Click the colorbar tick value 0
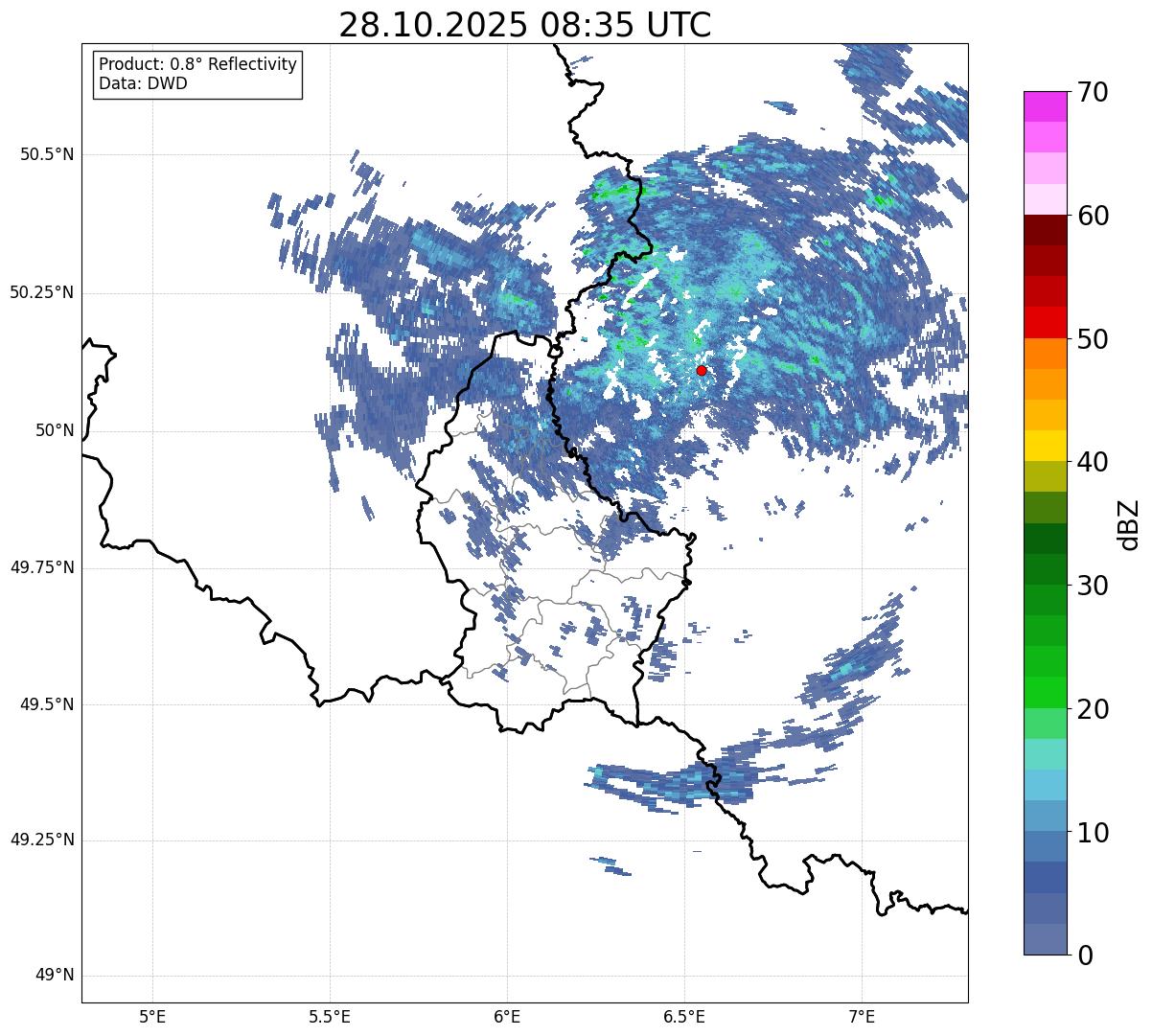The image size is (1152, 1036). pyautogui.click(x=1084, y=955)
